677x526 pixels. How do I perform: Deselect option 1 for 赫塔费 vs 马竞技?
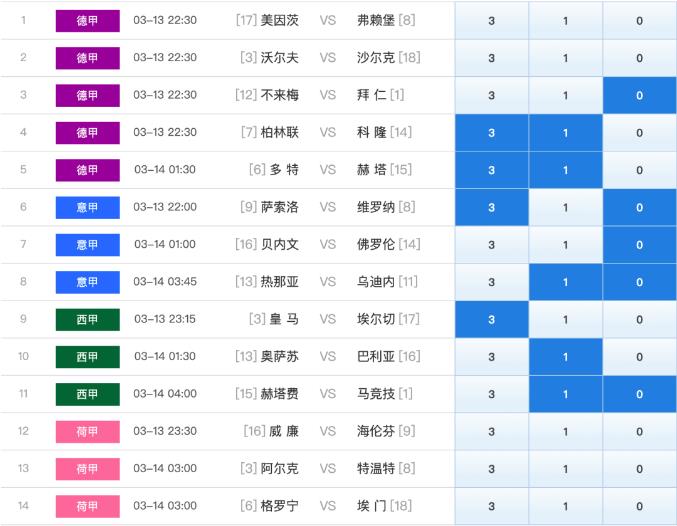tap(566, 394)
